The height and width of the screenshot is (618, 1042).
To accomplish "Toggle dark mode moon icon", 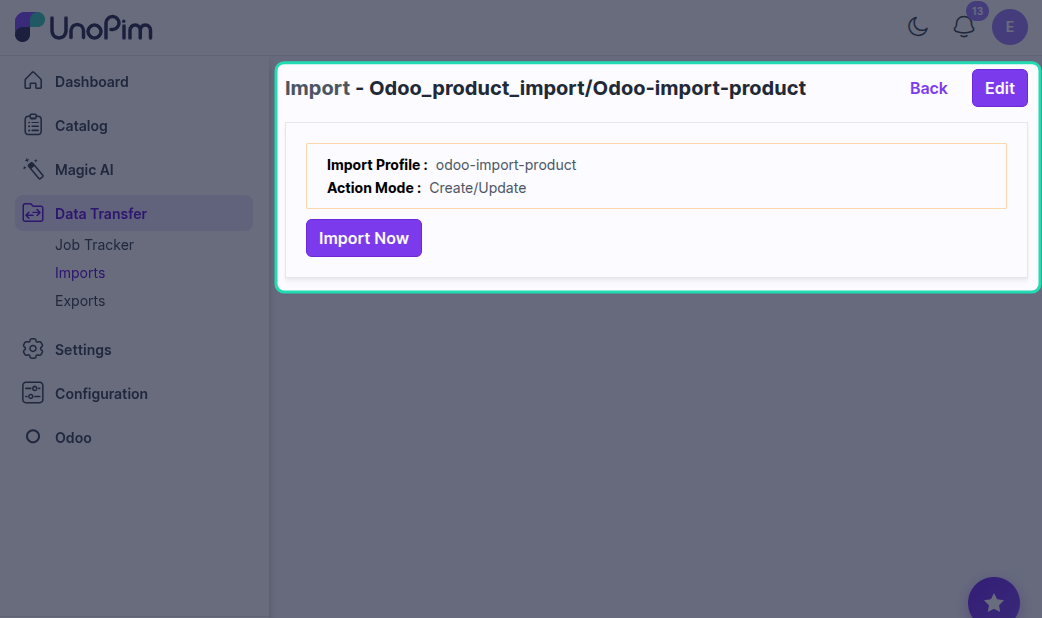I will [x=918, y=27].
